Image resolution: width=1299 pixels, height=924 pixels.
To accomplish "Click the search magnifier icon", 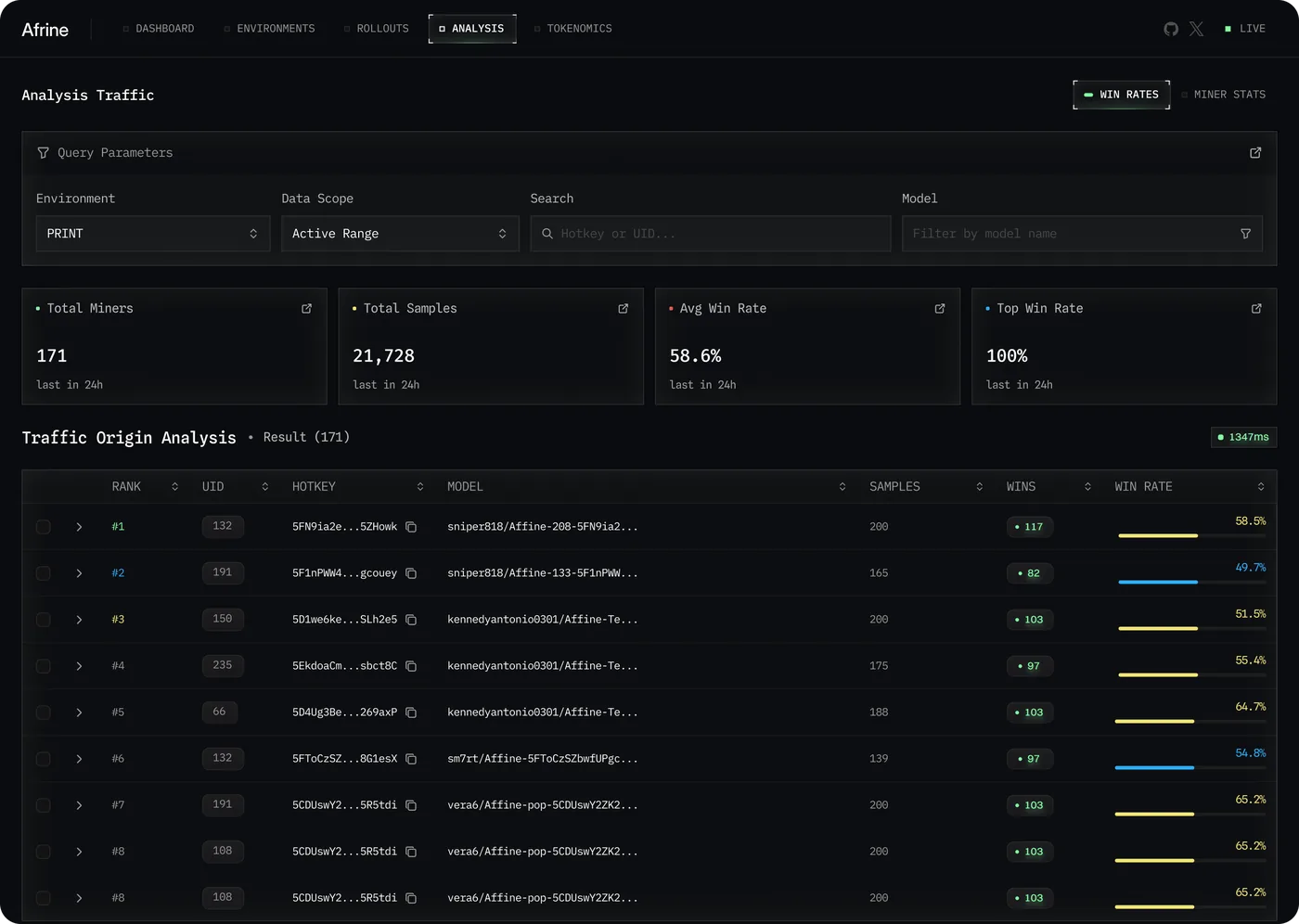I will coord(547,234).
